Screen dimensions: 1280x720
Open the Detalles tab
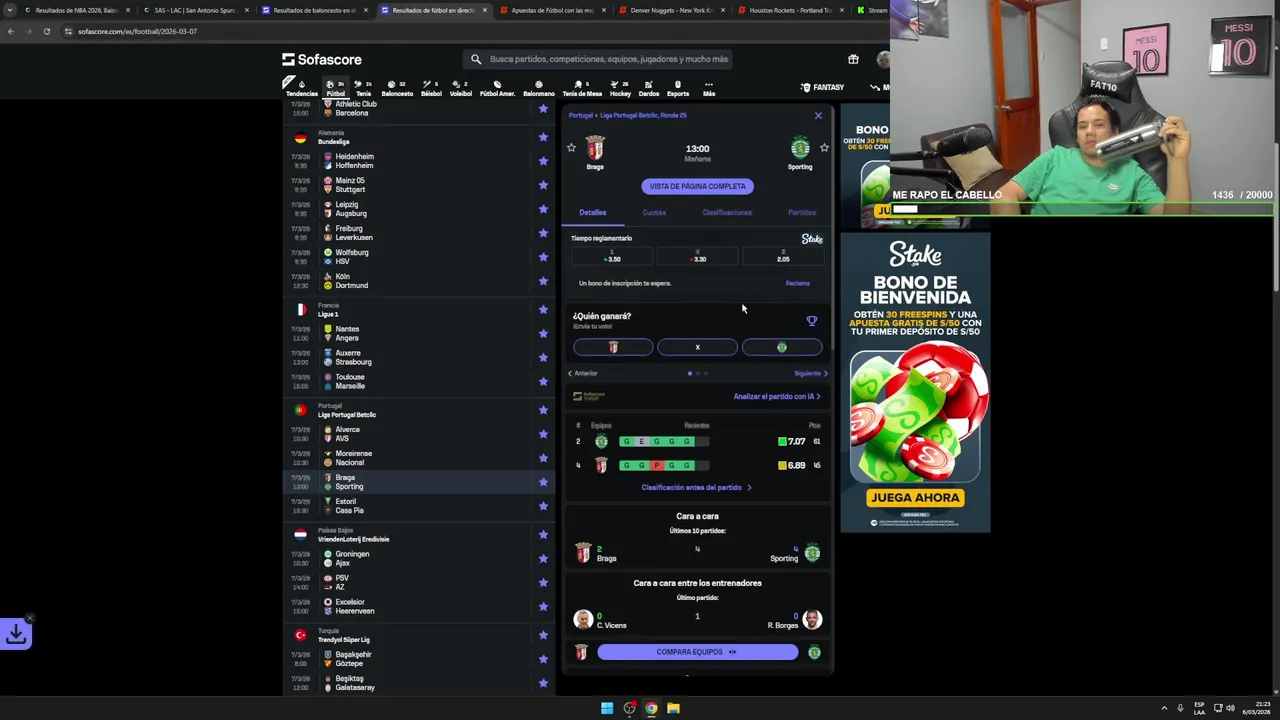(593, 213)
